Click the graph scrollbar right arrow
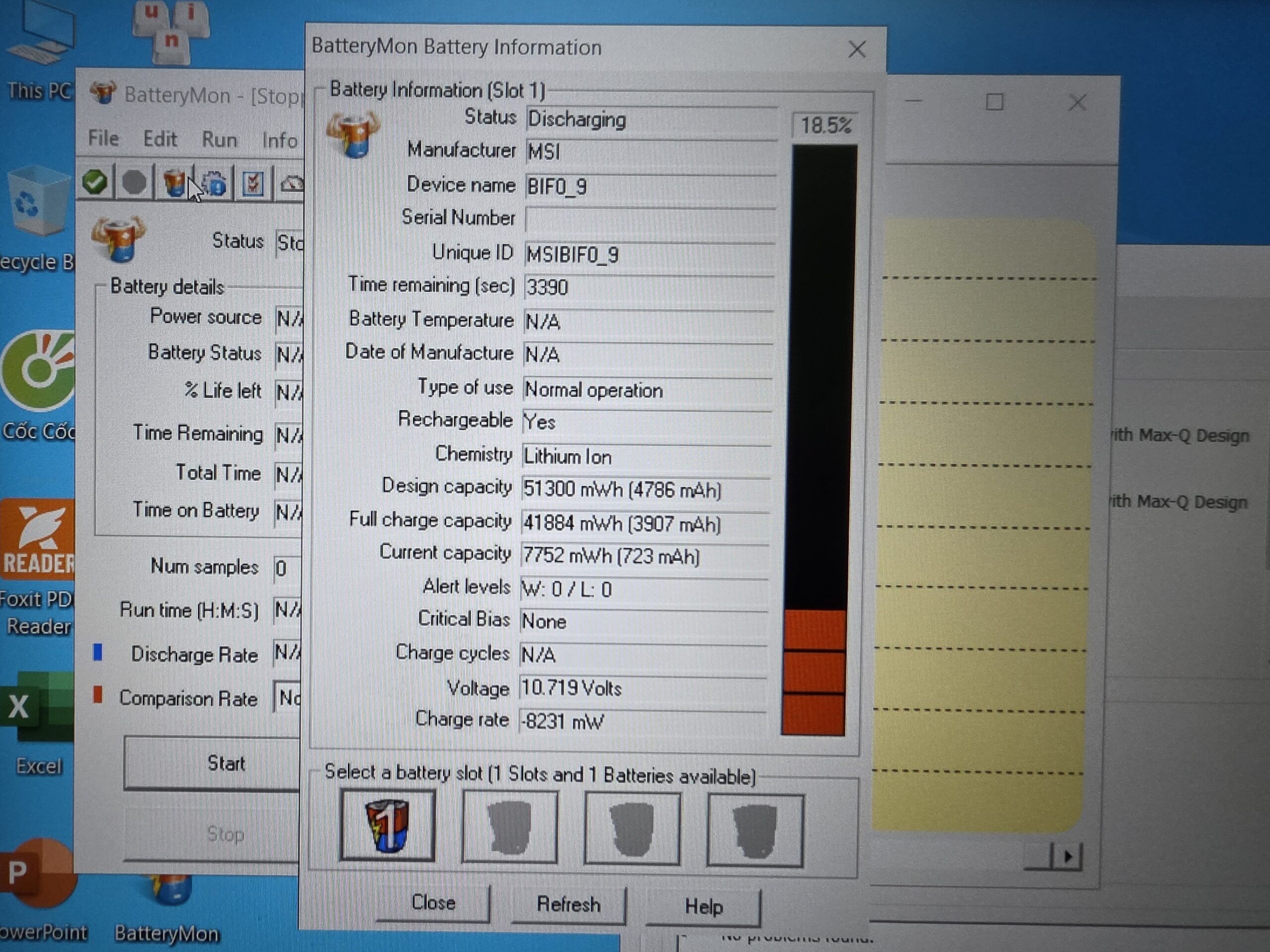This screenshot has height=952, width=1270. coord(1068,857)
